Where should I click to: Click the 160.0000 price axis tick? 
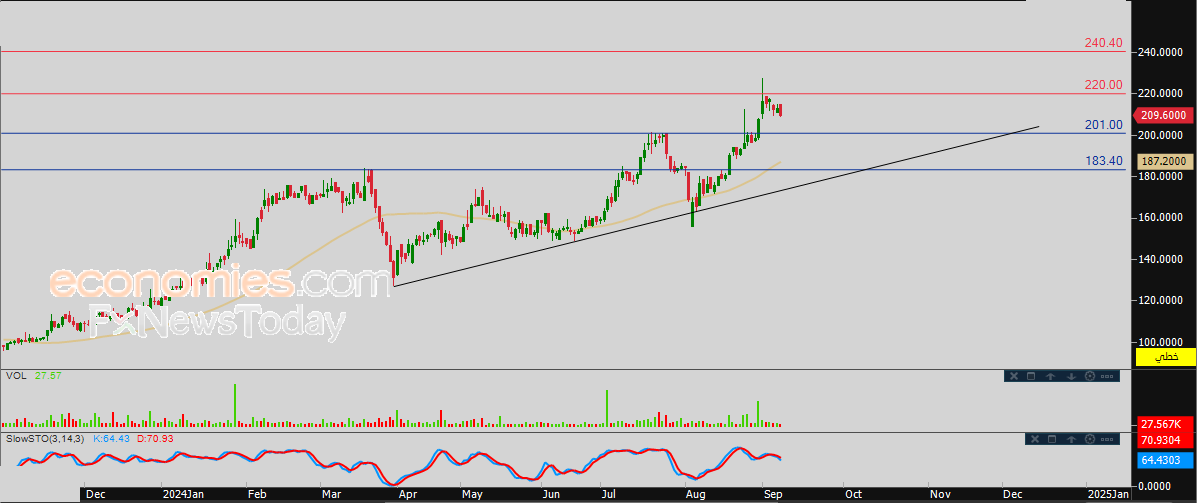[1162, 218]
